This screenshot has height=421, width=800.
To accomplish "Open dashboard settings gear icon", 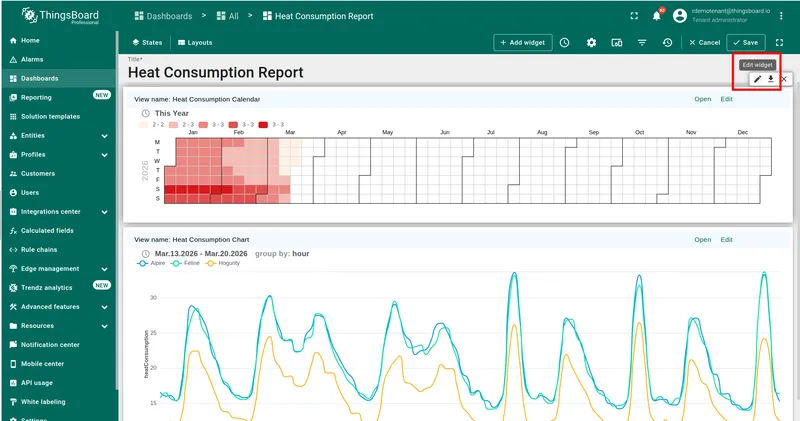I will pyautogui.click(x=591, y=43).
